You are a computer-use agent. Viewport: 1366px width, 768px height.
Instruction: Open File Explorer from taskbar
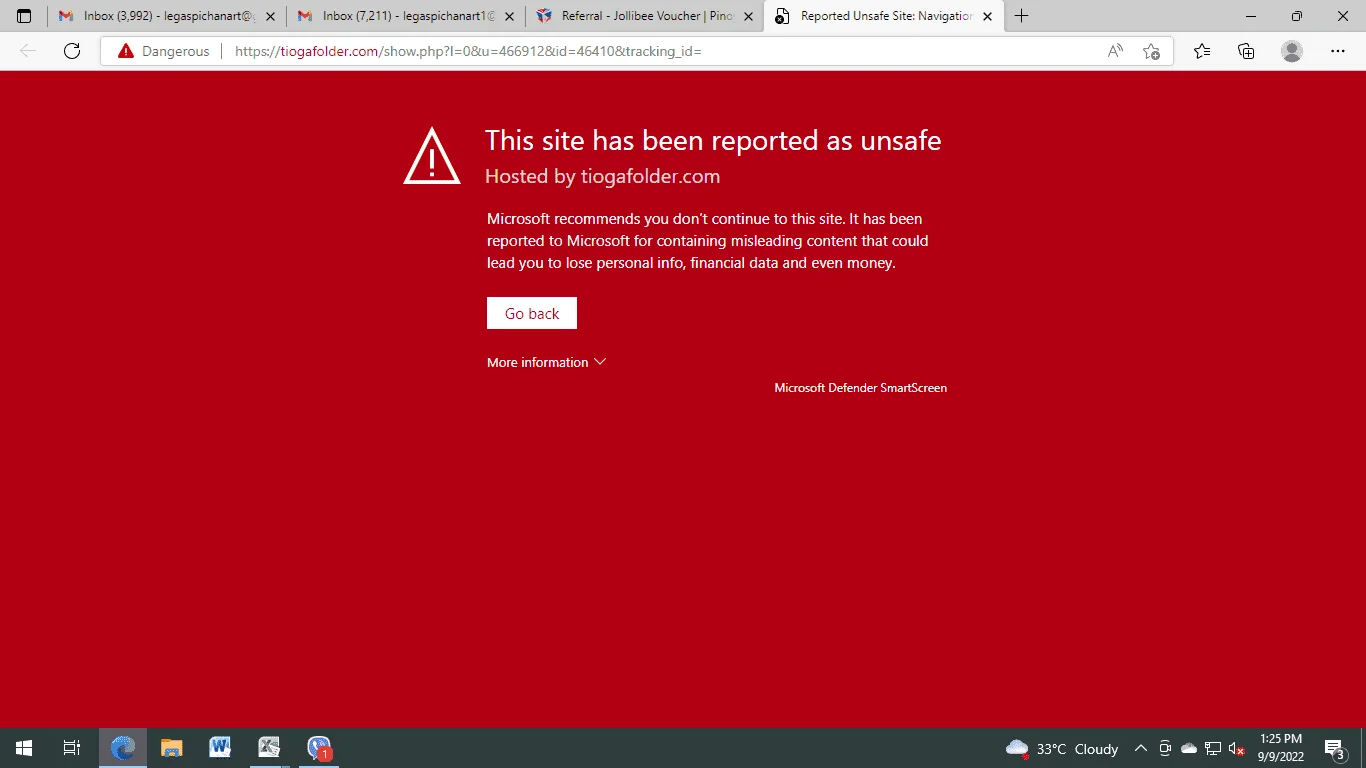pos(172,748)
